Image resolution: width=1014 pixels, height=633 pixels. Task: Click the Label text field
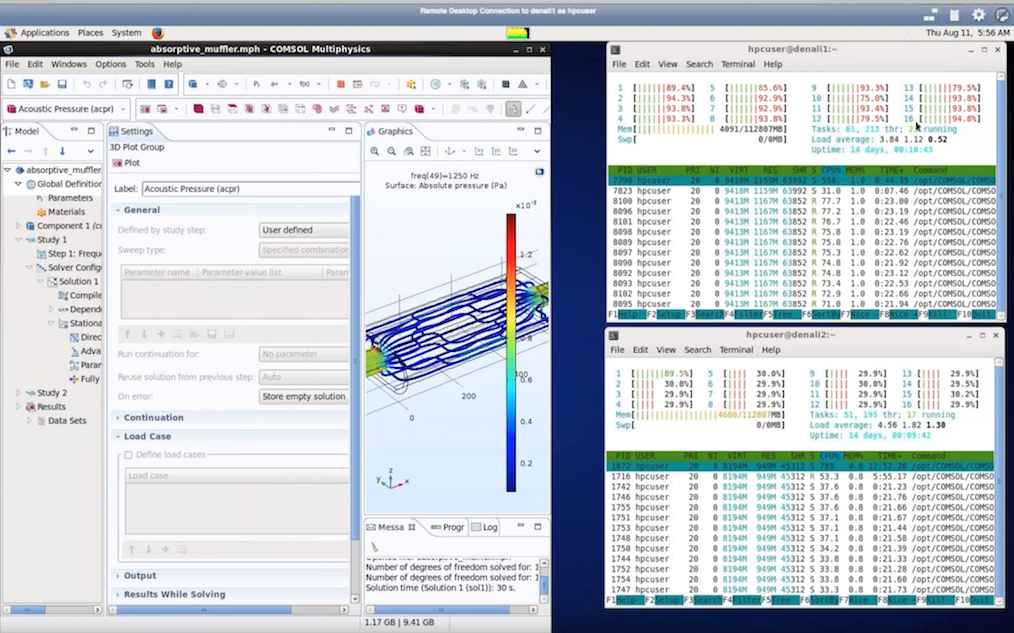[x=245, y=188]
